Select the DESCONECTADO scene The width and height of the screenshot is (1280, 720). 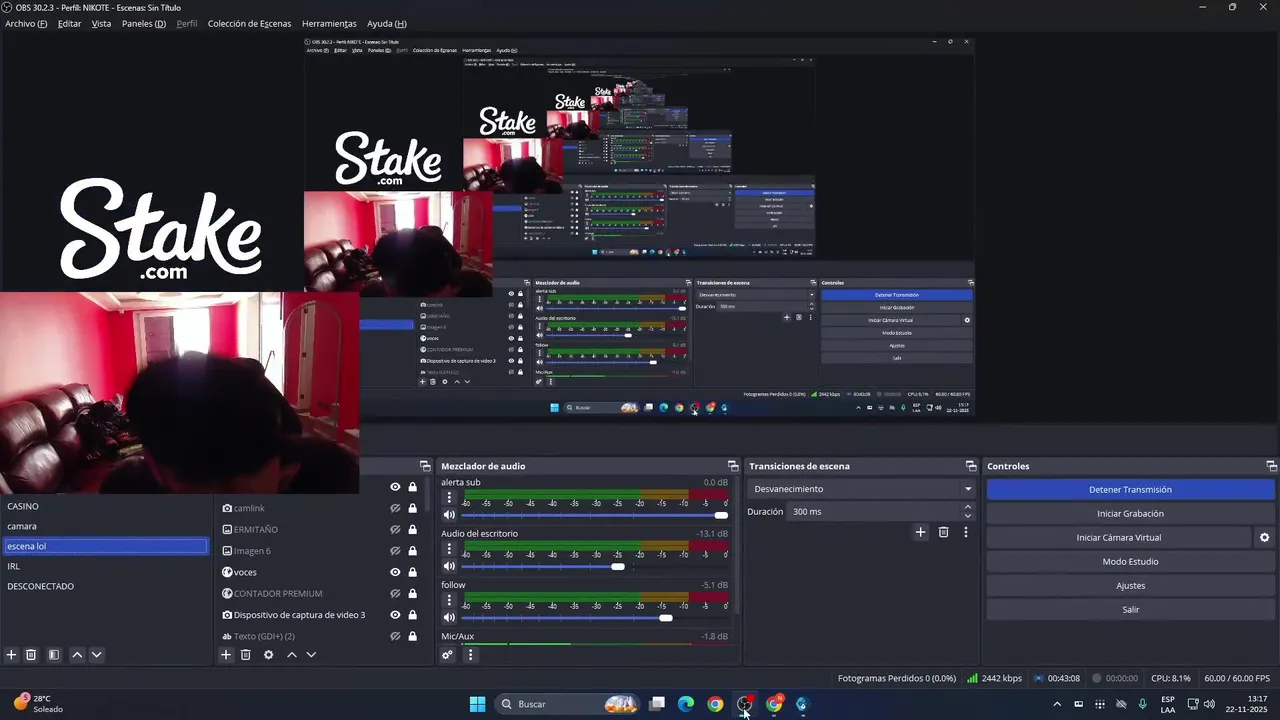(105, 586)
